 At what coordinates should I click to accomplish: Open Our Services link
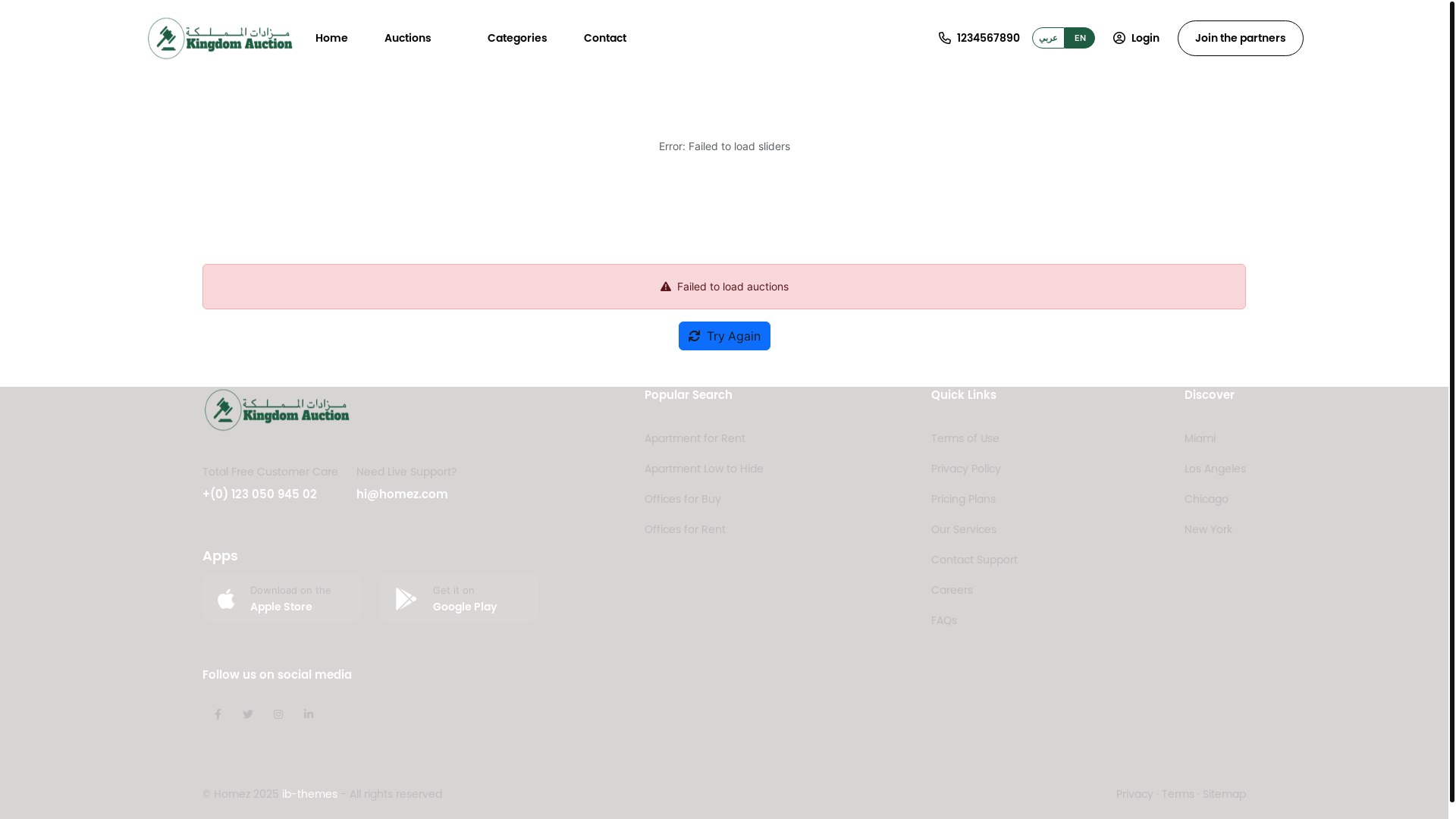coord(964,529)
